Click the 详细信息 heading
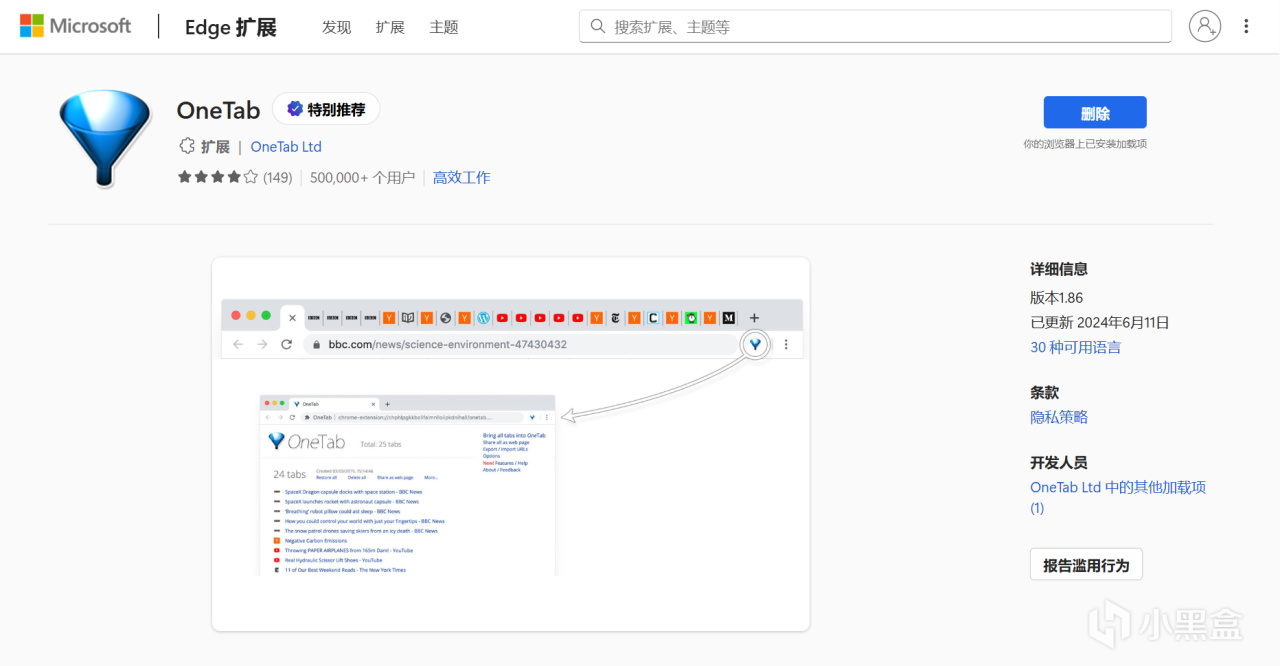 click(x=1059, y=268)
